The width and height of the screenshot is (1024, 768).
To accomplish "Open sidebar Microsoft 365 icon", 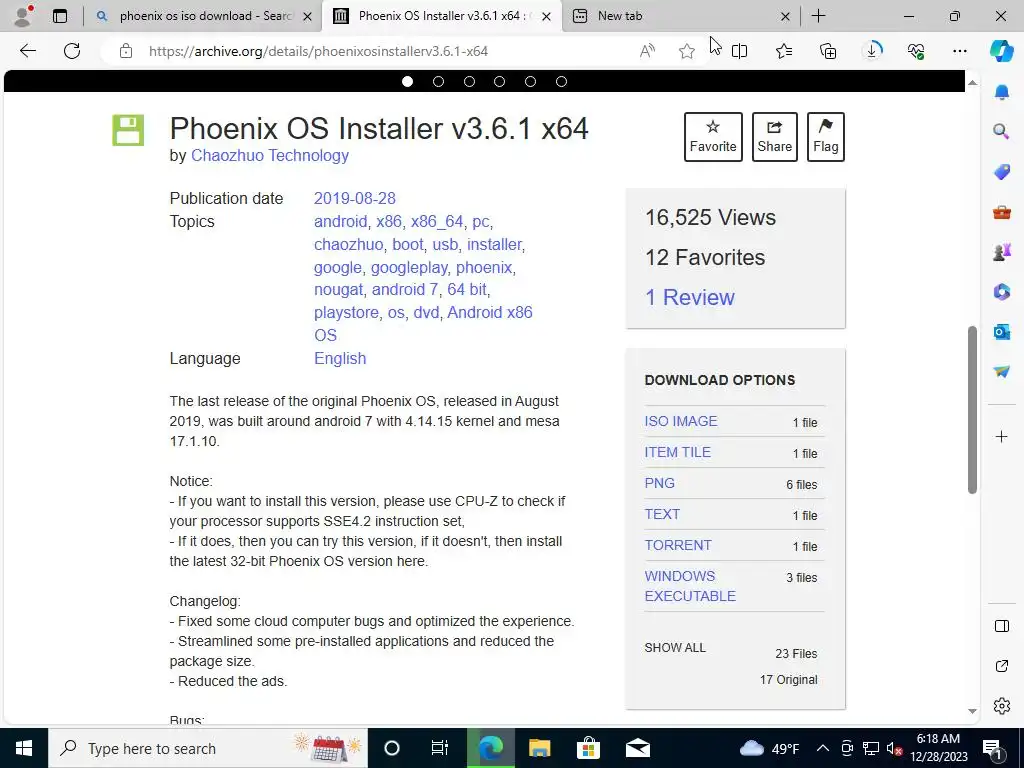I will coord(1002,291).
